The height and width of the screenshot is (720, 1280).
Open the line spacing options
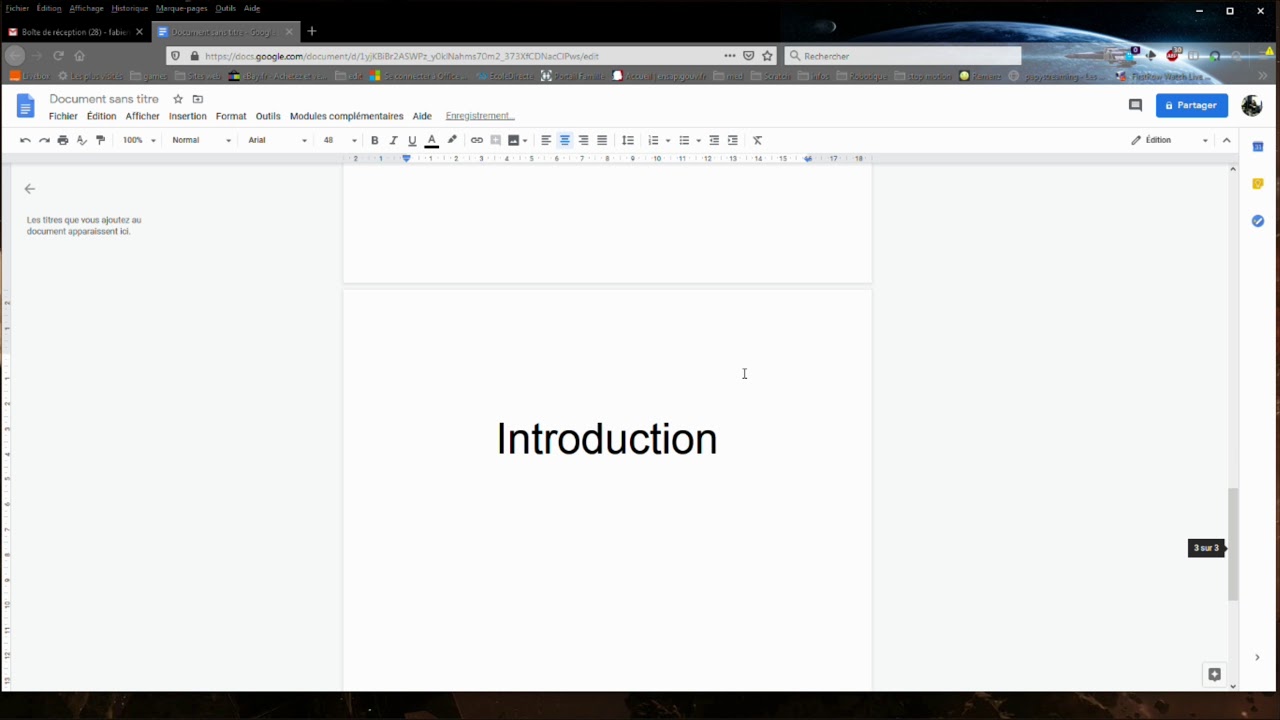tap(628, 140)
